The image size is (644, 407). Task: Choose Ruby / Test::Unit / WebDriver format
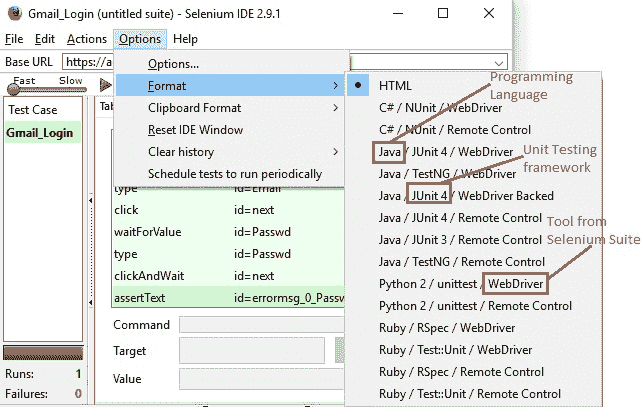(455, 350)
